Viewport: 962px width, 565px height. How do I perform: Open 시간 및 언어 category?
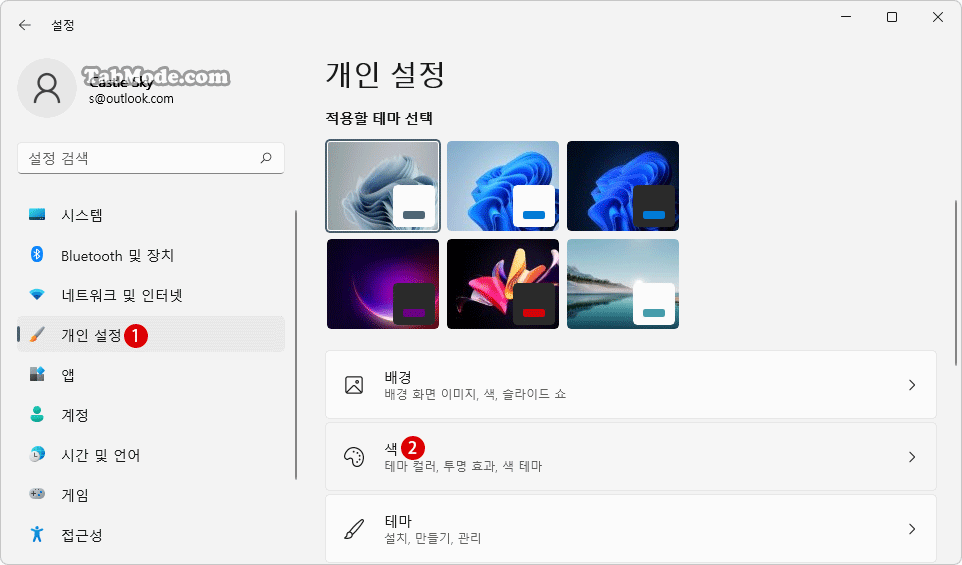[x=151, y=455]
